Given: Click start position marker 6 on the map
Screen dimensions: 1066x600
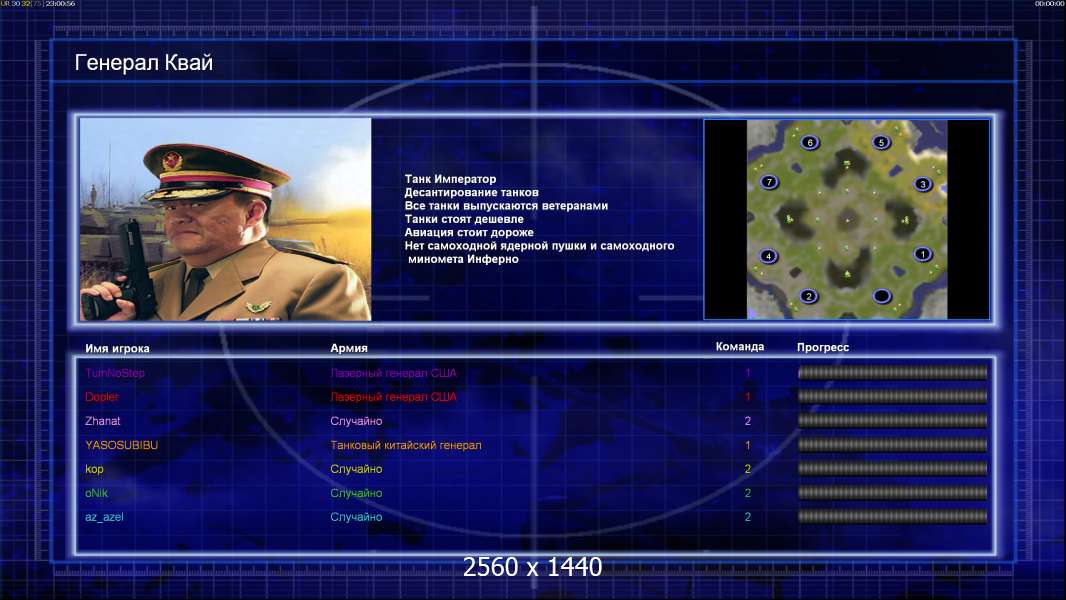Looking at the screenshot, I should click(810, 142).
